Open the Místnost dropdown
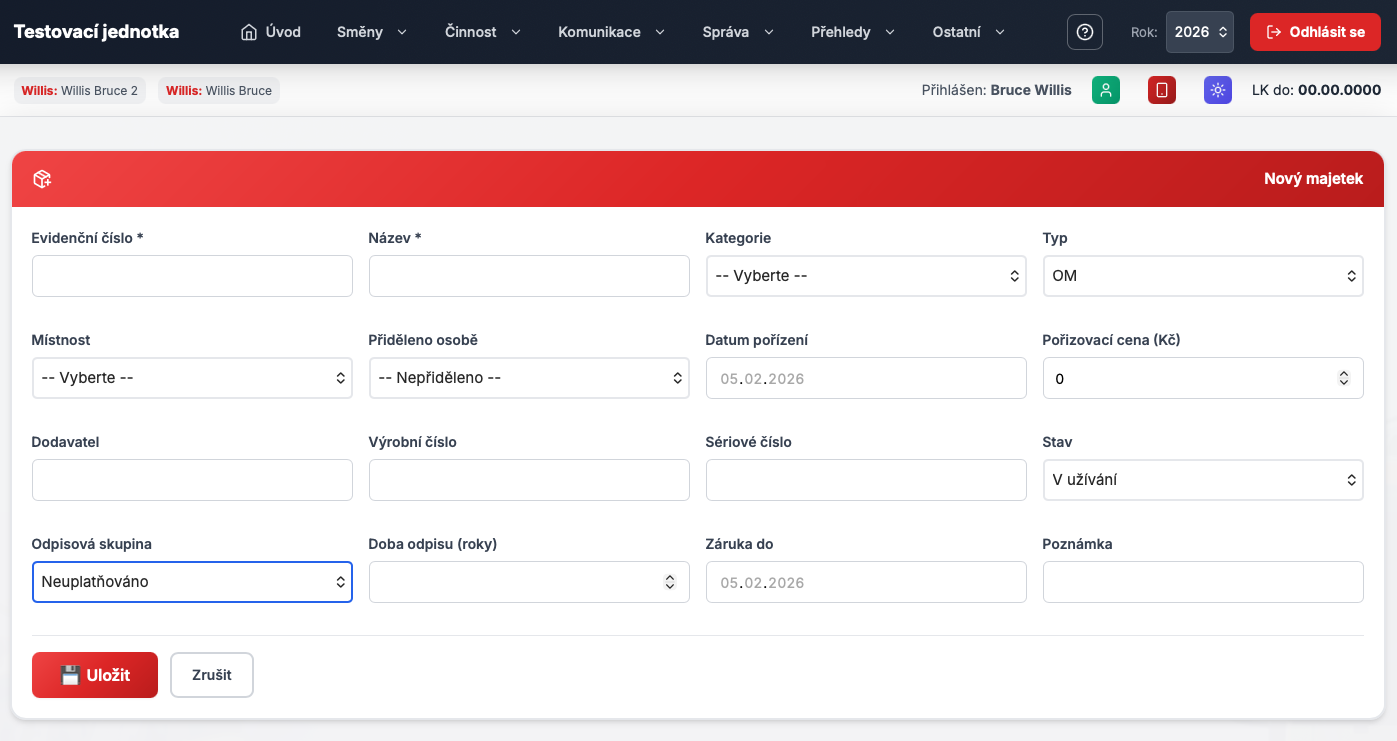Screen dimensions: 1397x741 tap(192, 378)
